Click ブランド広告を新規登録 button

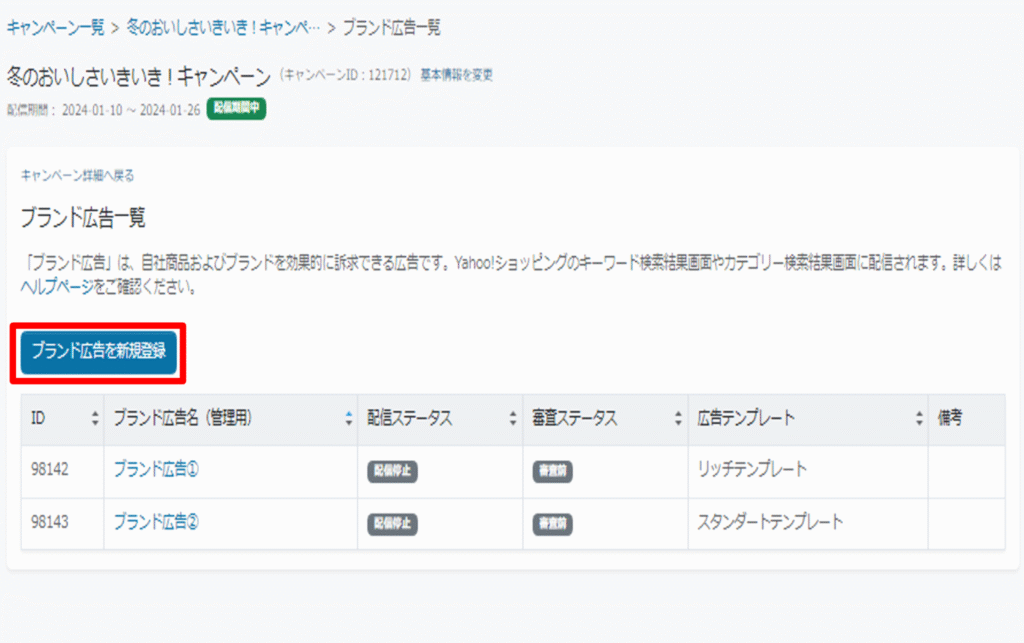click(x=99, y=352)
